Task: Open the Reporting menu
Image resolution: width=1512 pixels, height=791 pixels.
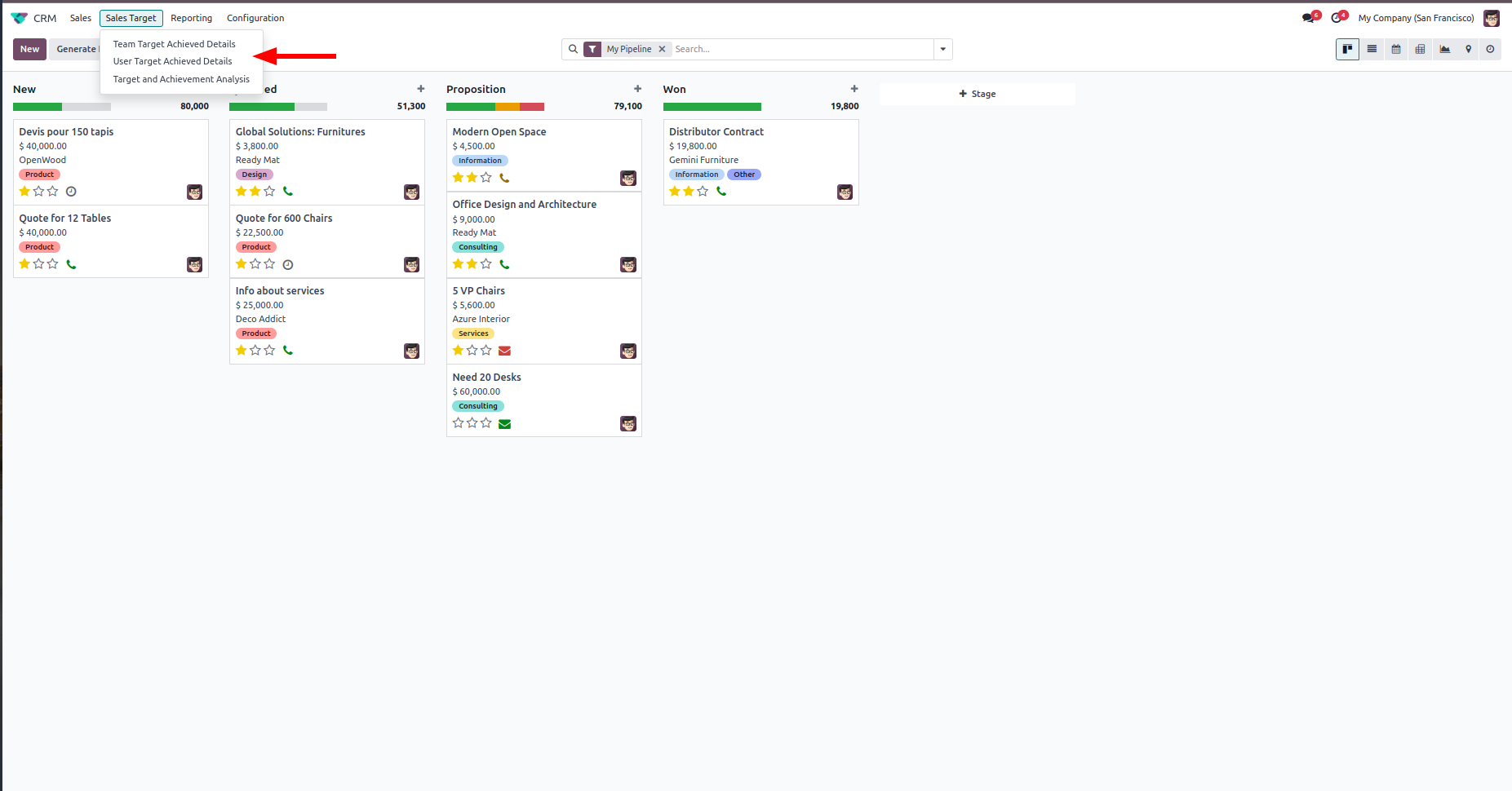Action: pos(192,18)
